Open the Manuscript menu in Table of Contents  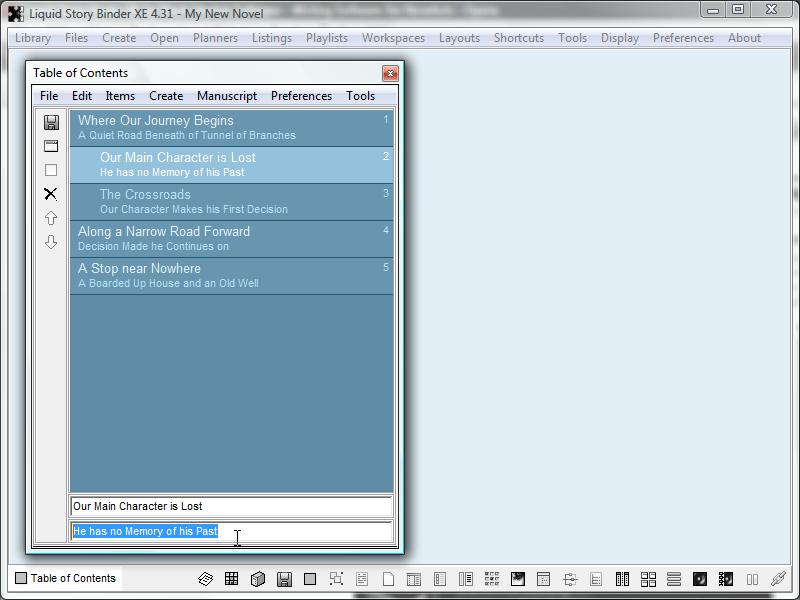pos(227,96)
